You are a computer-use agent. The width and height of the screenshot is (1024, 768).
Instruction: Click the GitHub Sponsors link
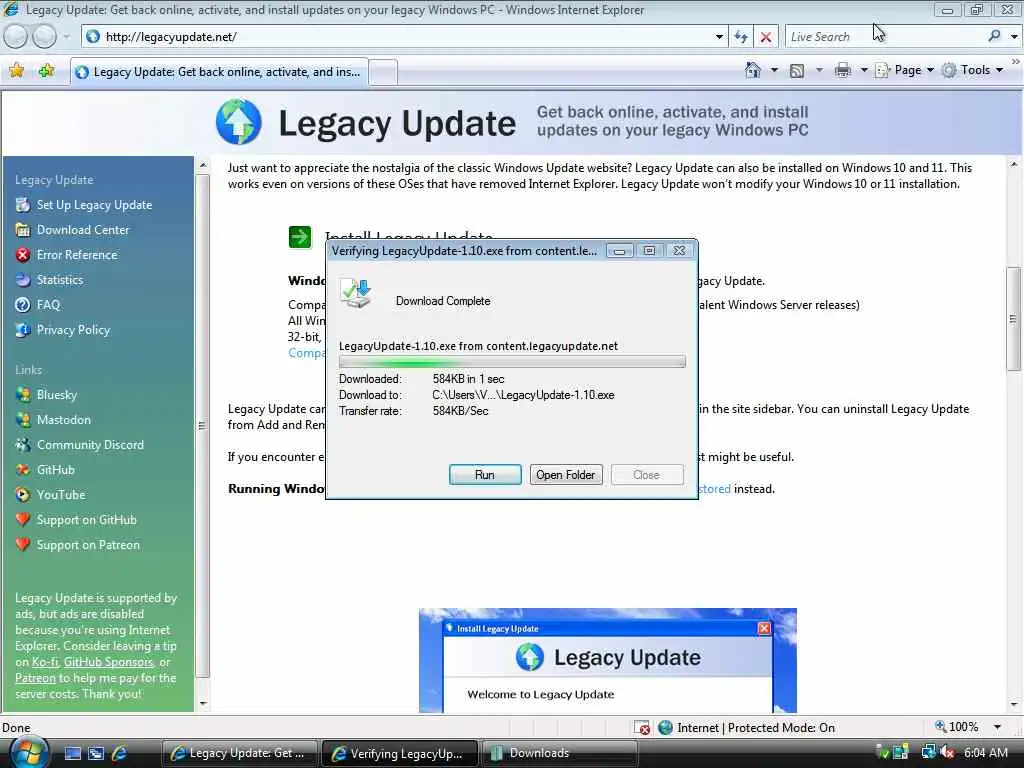[109, 662]
